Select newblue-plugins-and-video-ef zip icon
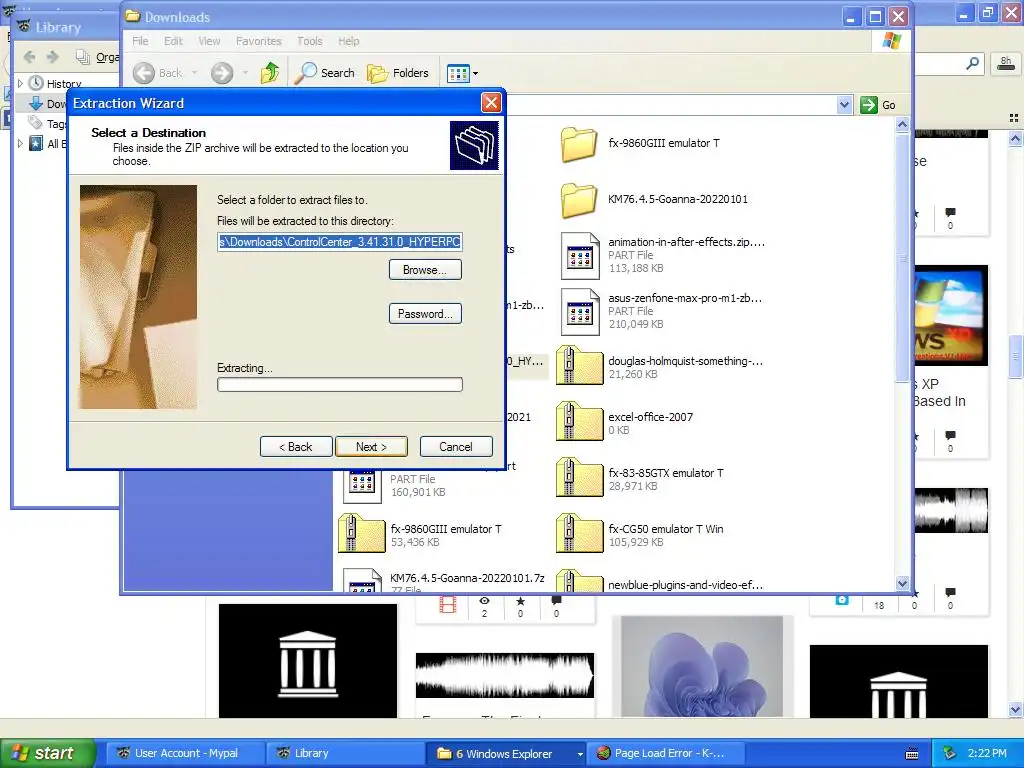The image size is (1024, 768). pyautogui.click(x=579, y=581)
